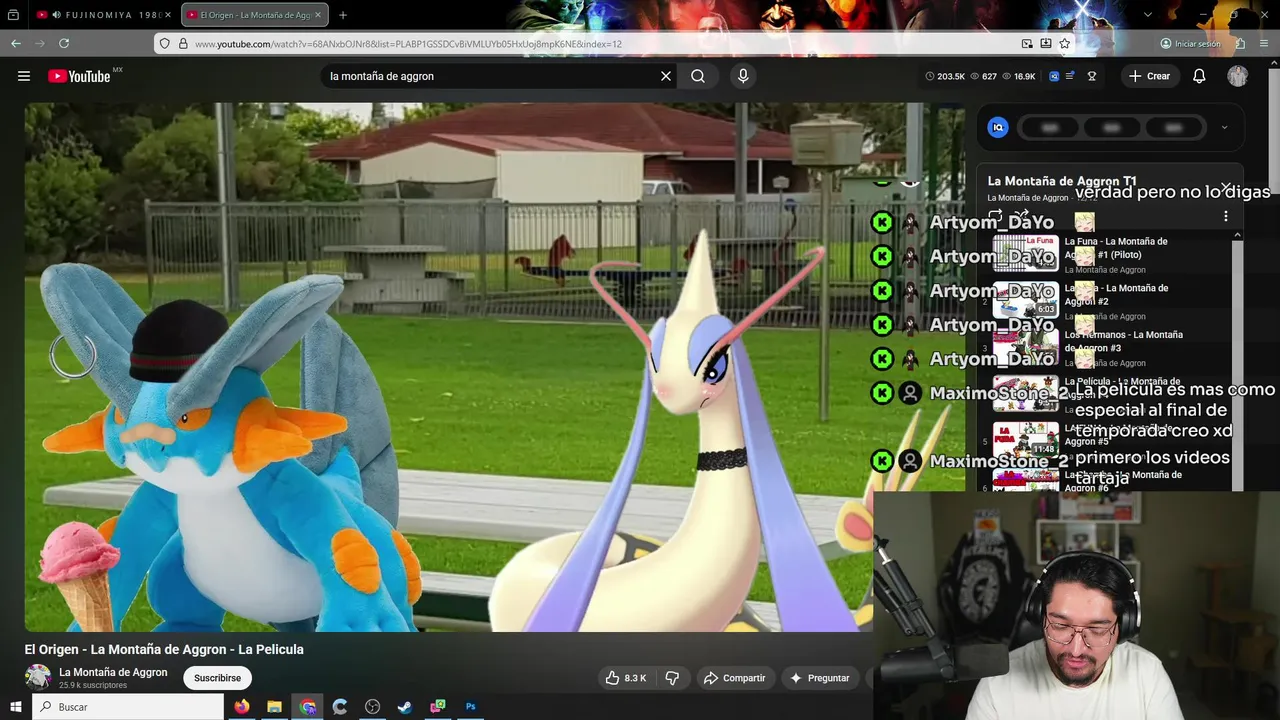The height and width of the screenshot is (720, 1280).
Task: Switch to the FUJINOMIYA tab
Action: pos(105,15)
